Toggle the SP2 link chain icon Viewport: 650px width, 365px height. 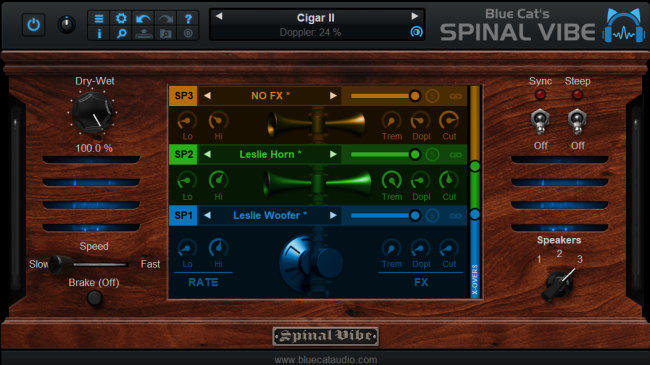coord(456,155)
